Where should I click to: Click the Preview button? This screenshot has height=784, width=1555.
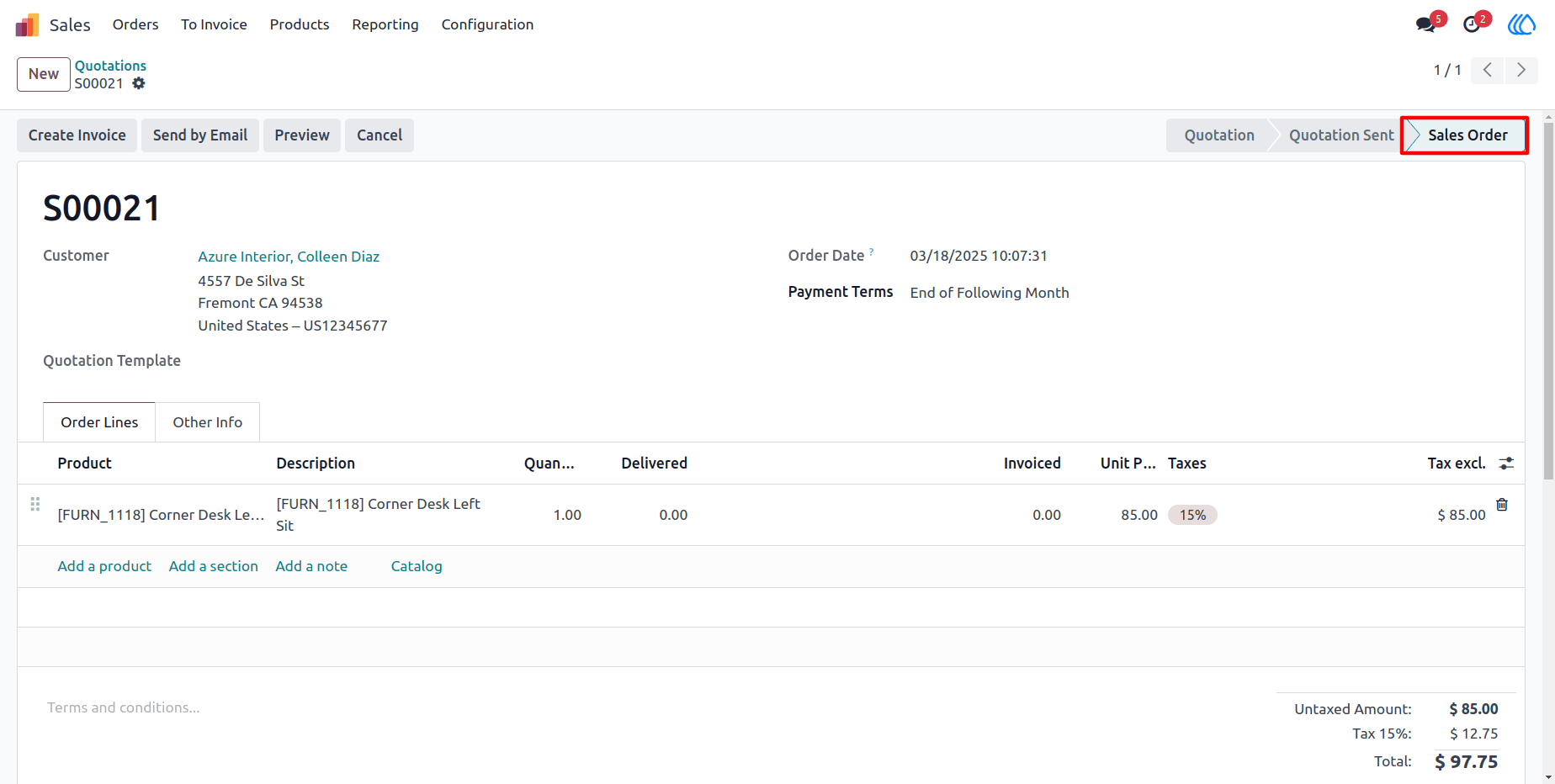[302, 135]
